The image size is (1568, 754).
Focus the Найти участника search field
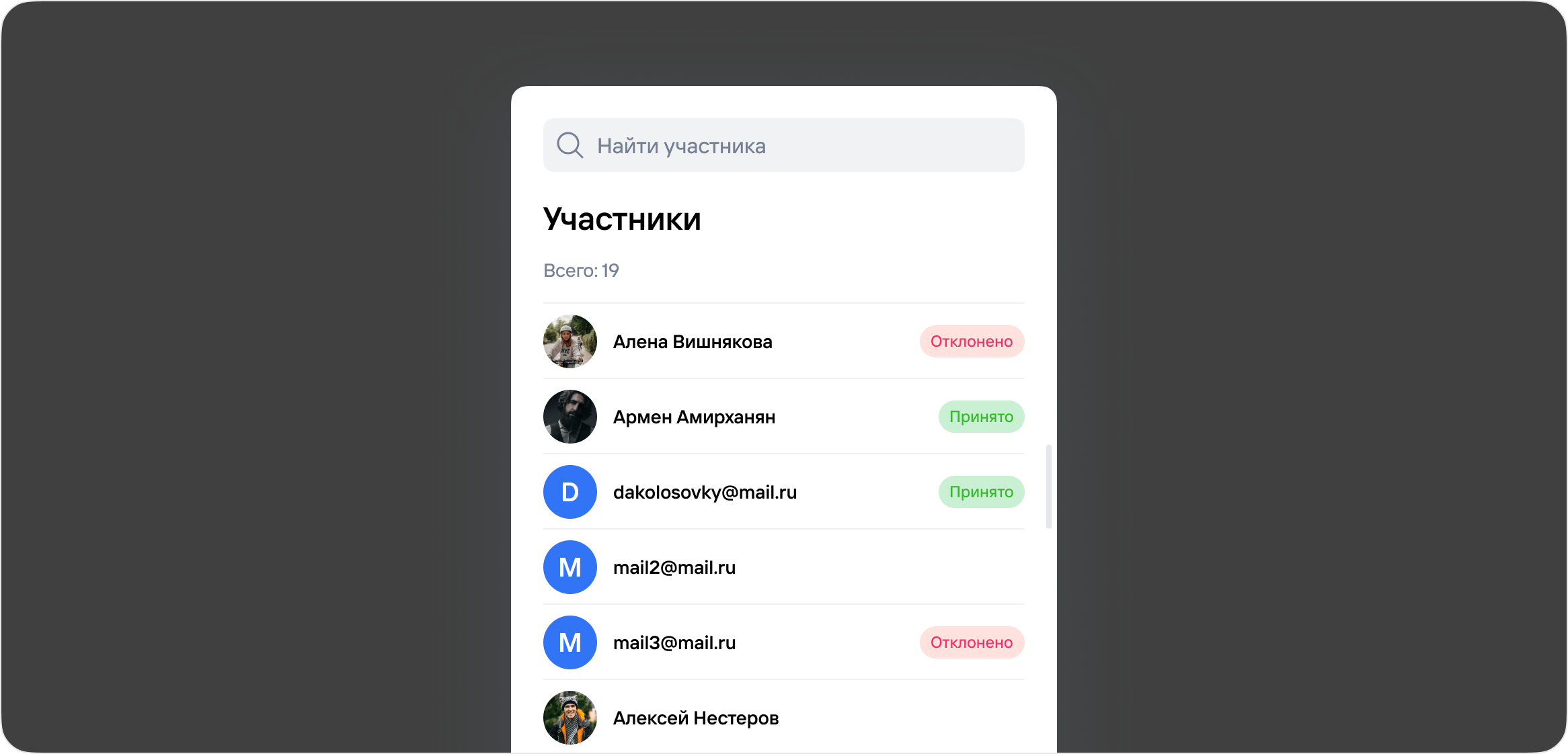[784, 145]
